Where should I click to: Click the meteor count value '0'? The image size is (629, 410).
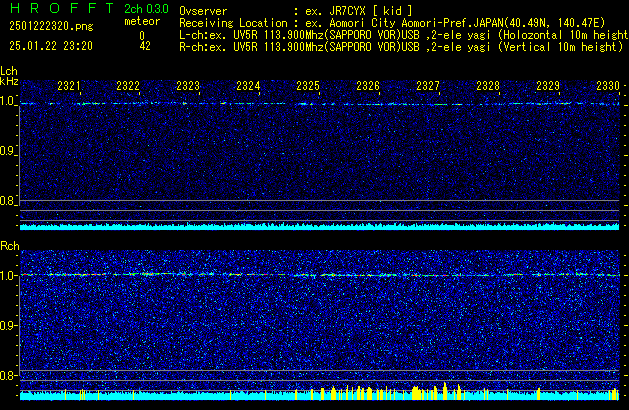tap(142, 36)
